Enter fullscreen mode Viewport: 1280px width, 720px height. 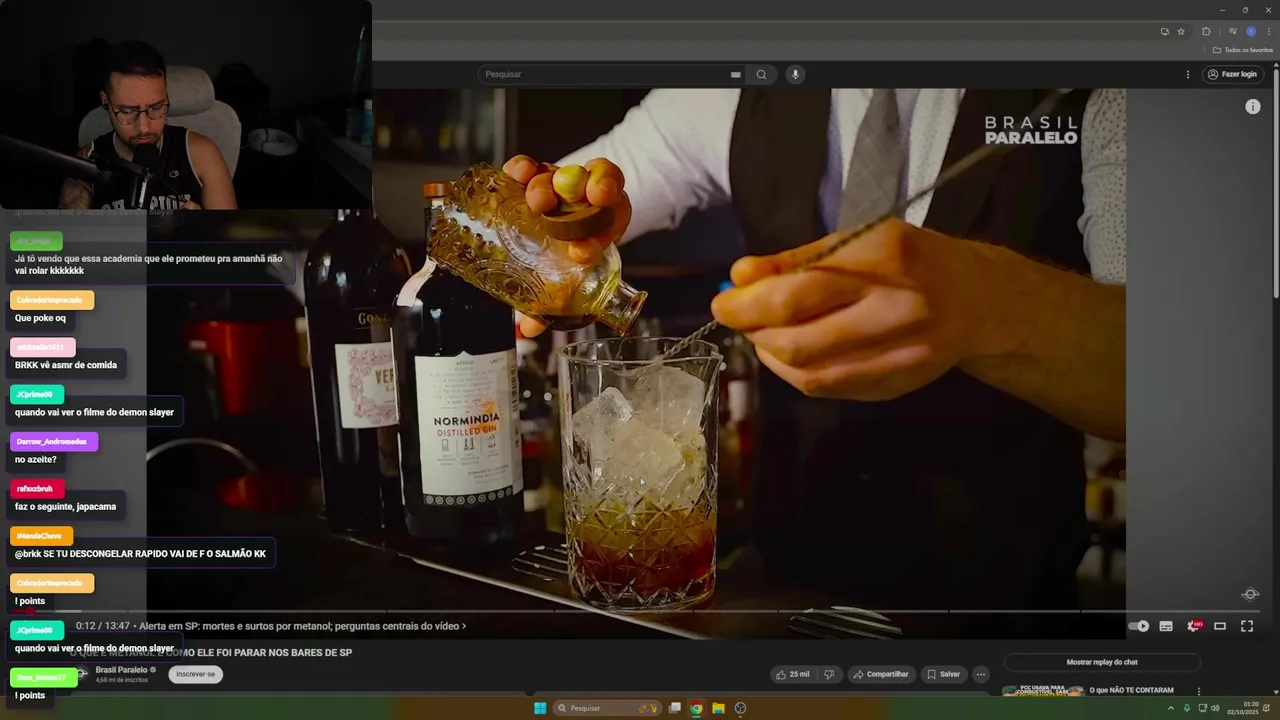tap(1247, 626)
